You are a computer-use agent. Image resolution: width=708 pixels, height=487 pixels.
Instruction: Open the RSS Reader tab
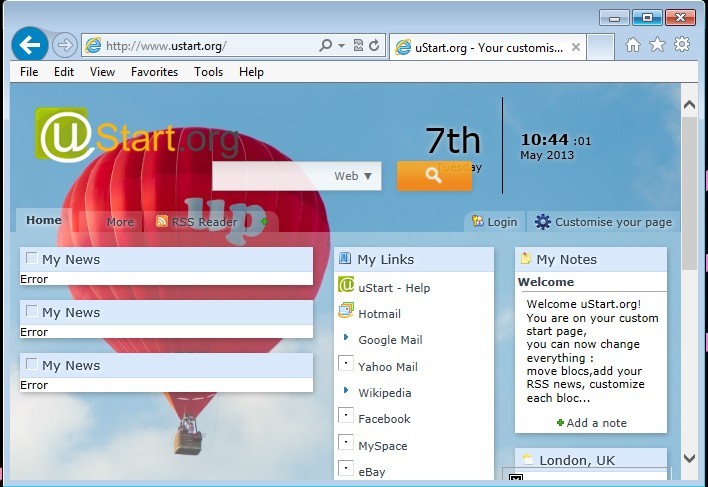coord(205,222)
